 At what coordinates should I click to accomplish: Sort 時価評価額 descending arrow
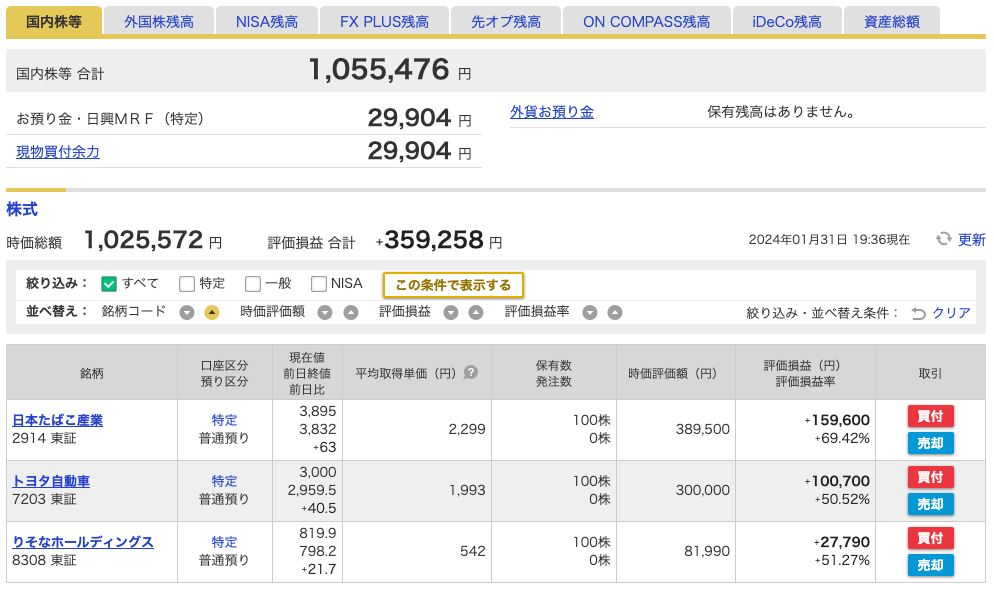click(325, 313)
